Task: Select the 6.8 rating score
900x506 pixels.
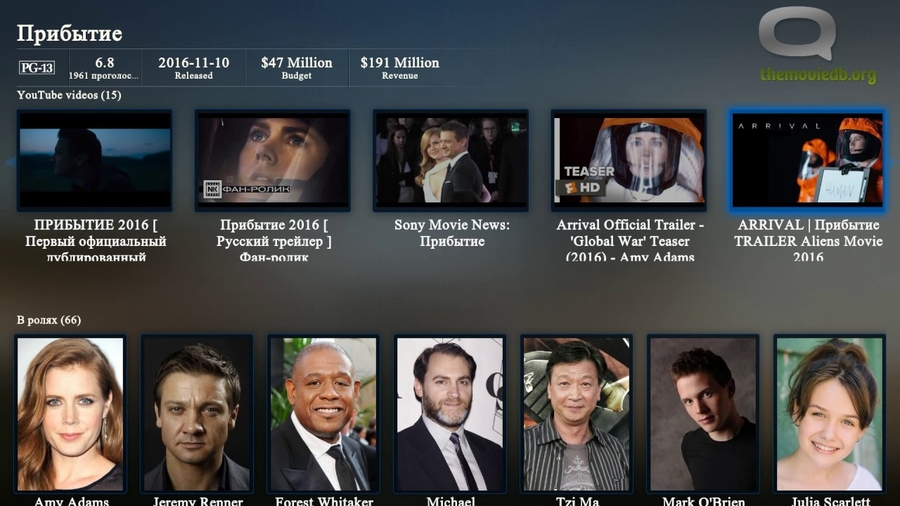Action: [104, 63]
